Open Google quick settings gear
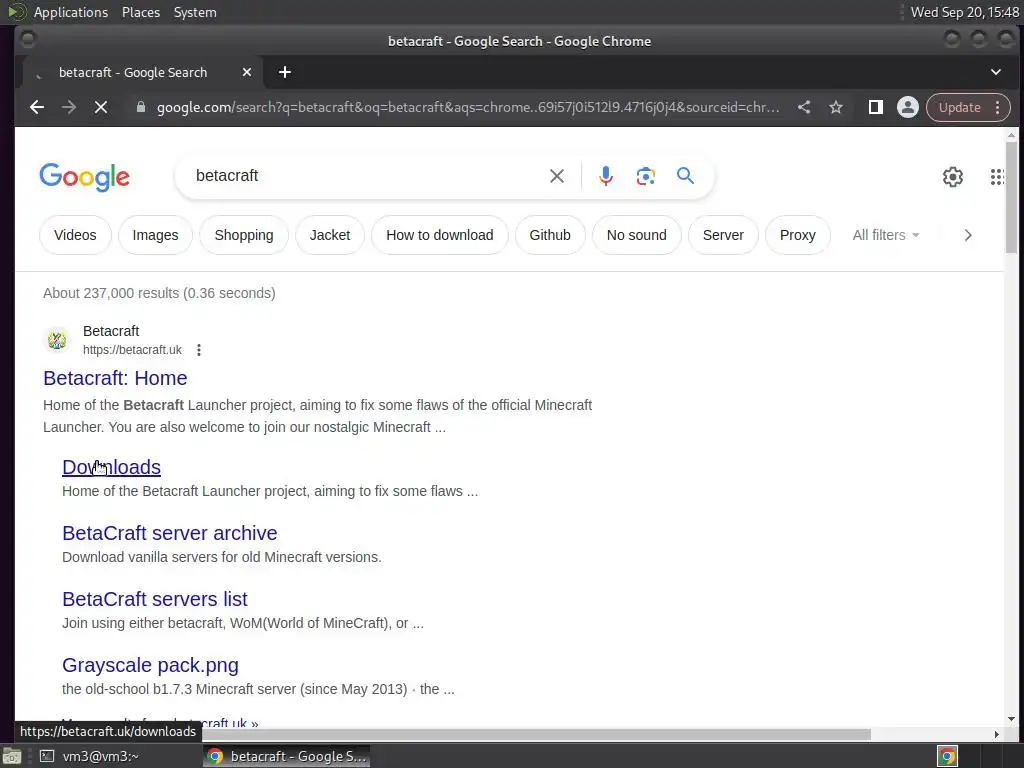Image resolution: width=1024 pixels, height=768 pixels. coord(953,176)
